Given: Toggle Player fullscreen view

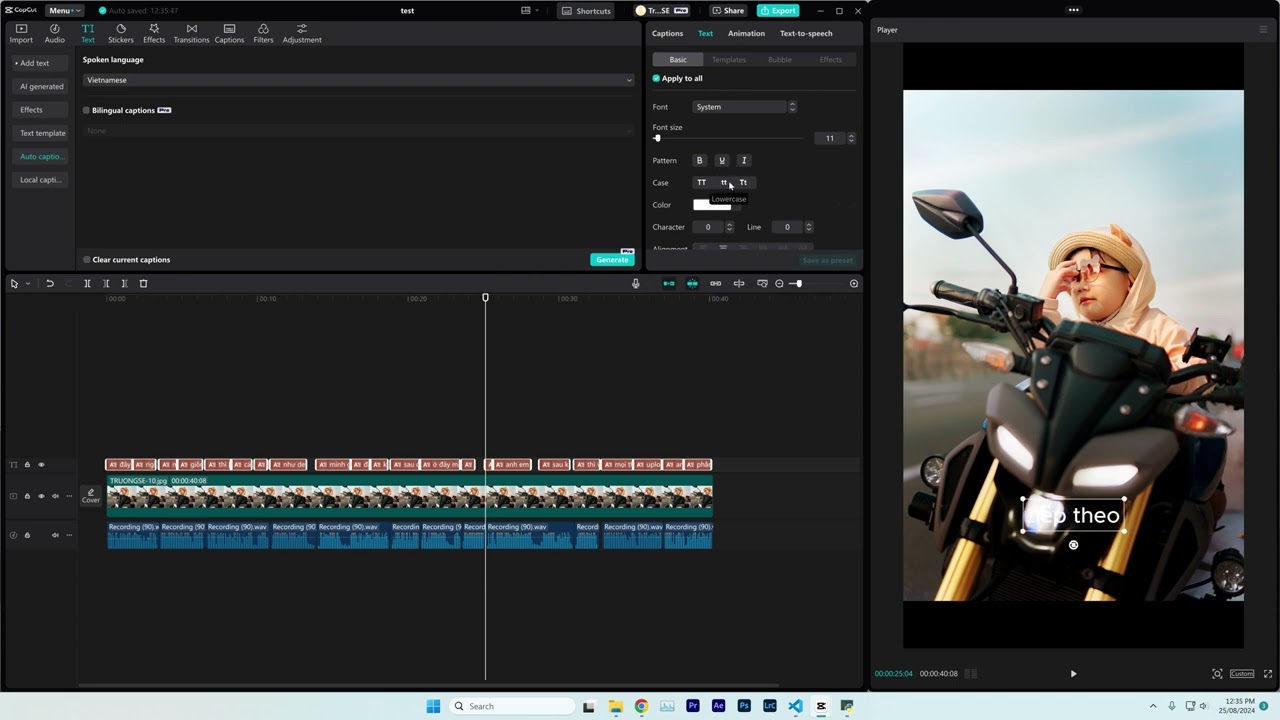Looking at the screenshot, I should click(1268, 674).
